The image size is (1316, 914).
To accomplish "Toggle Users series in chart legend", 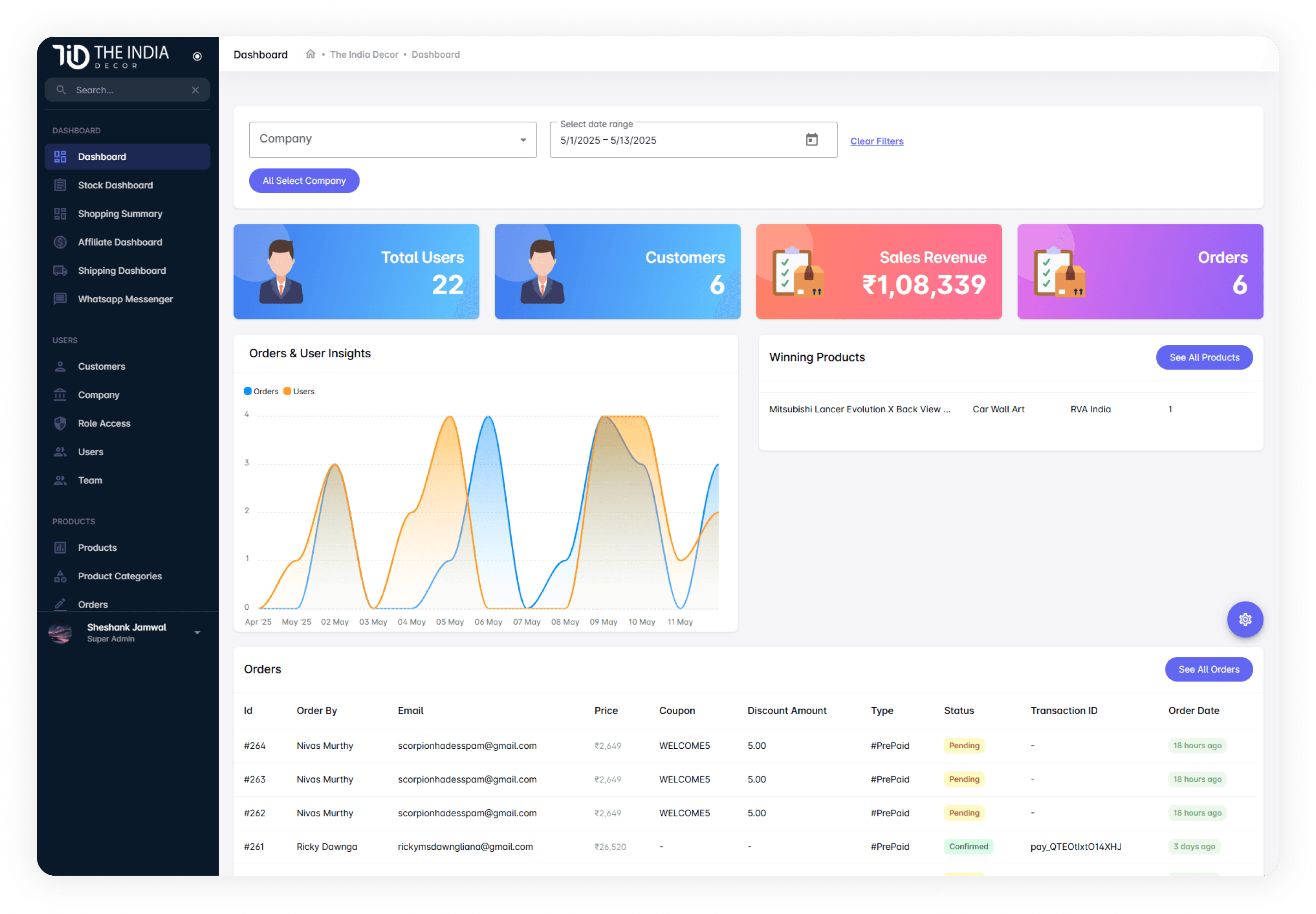I will (x=299, y=392).
